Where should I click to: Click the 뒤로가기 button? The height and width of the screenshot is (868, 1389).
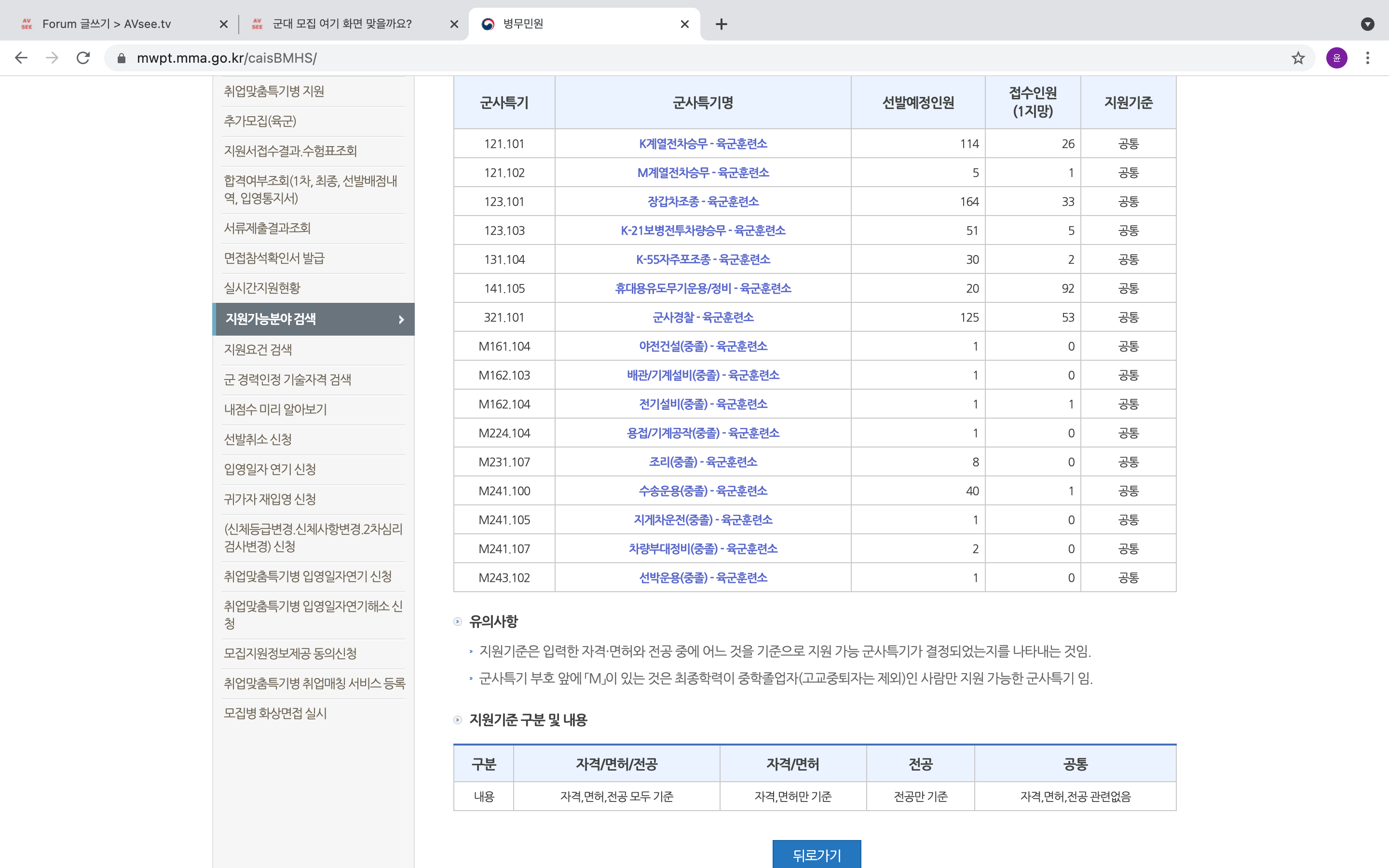tap(817, 854)
